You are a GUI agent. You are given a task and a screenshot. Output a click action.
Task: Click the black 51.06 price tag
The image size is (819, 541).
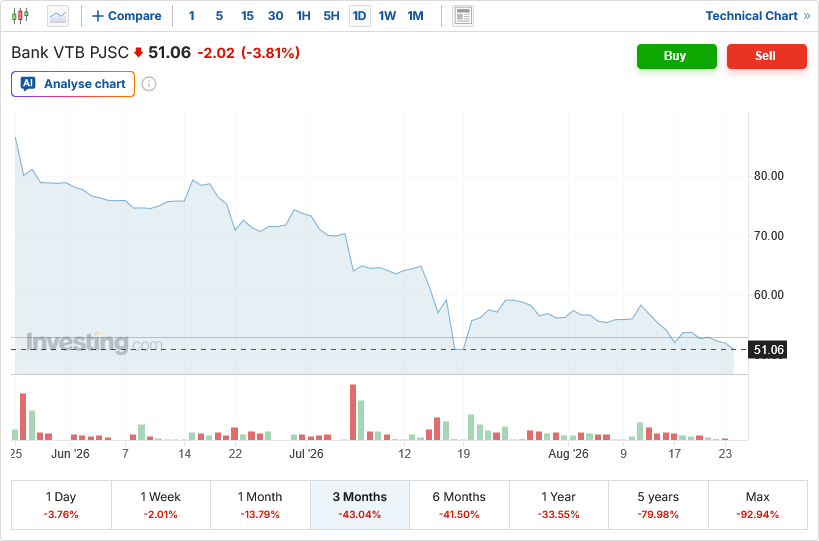(x=768, y=350)
